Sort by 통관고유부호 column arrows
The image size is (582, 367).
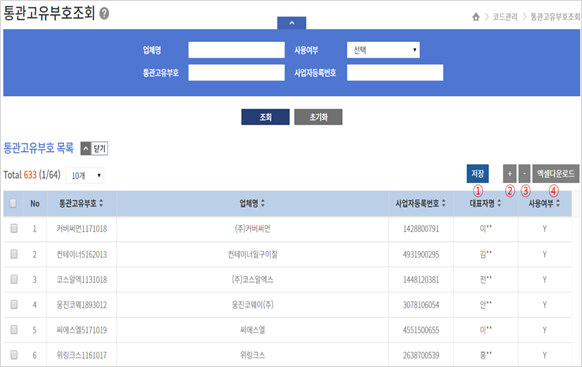click(x=101, y=203)
